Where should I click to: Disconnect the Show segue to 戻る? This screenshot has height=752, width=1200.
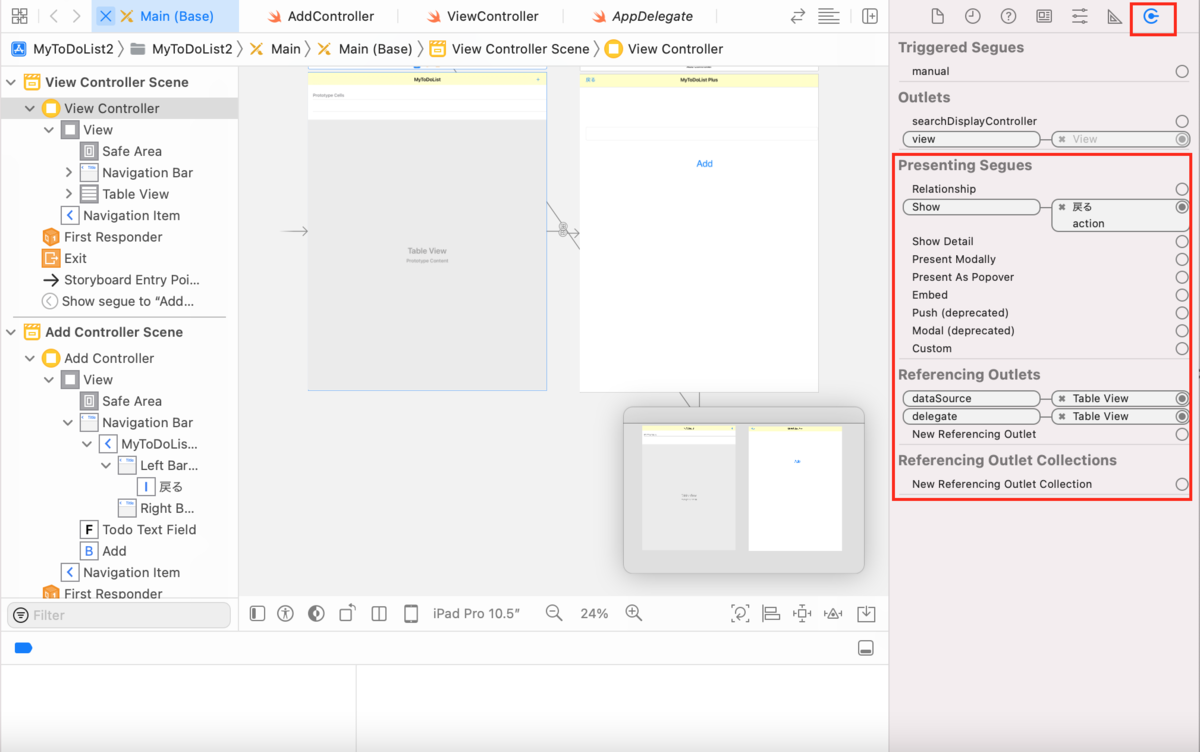pyautogui.click(x=1062, y=207)
